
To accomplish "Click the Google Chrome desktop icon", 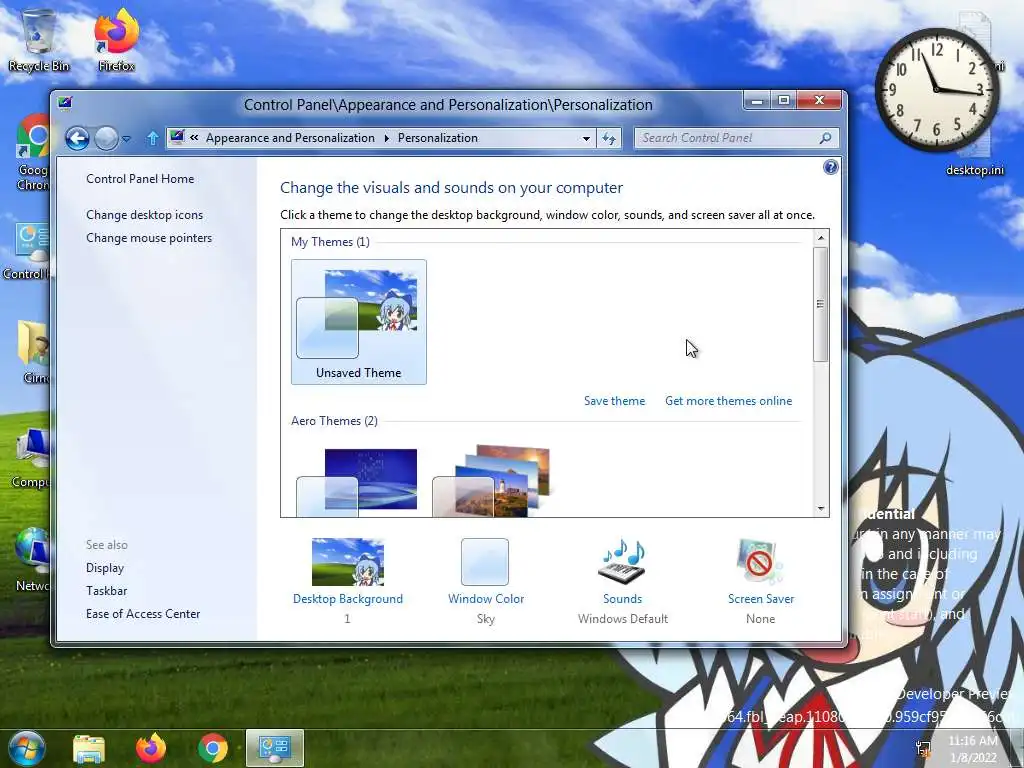I will (x=33, y=153).
